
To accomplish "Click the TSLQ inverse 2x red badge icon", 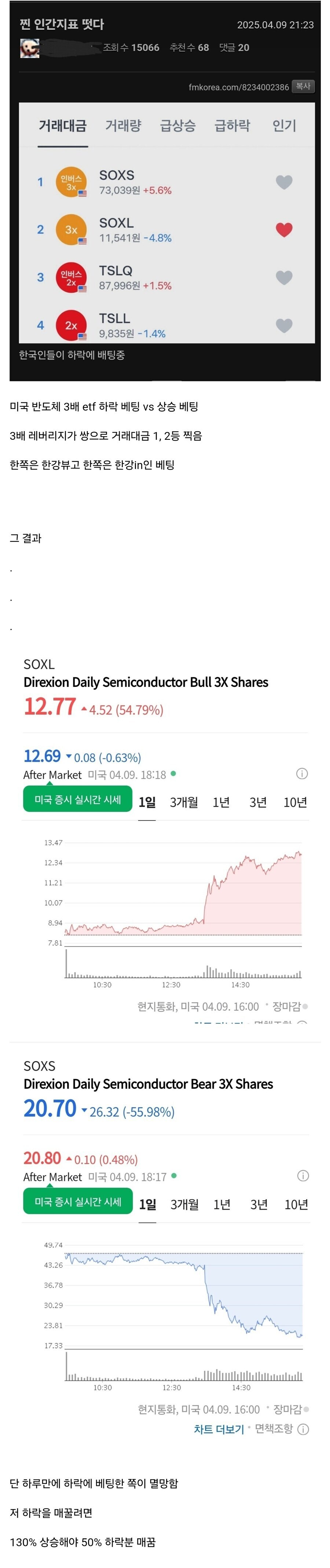I will point(71,278).
